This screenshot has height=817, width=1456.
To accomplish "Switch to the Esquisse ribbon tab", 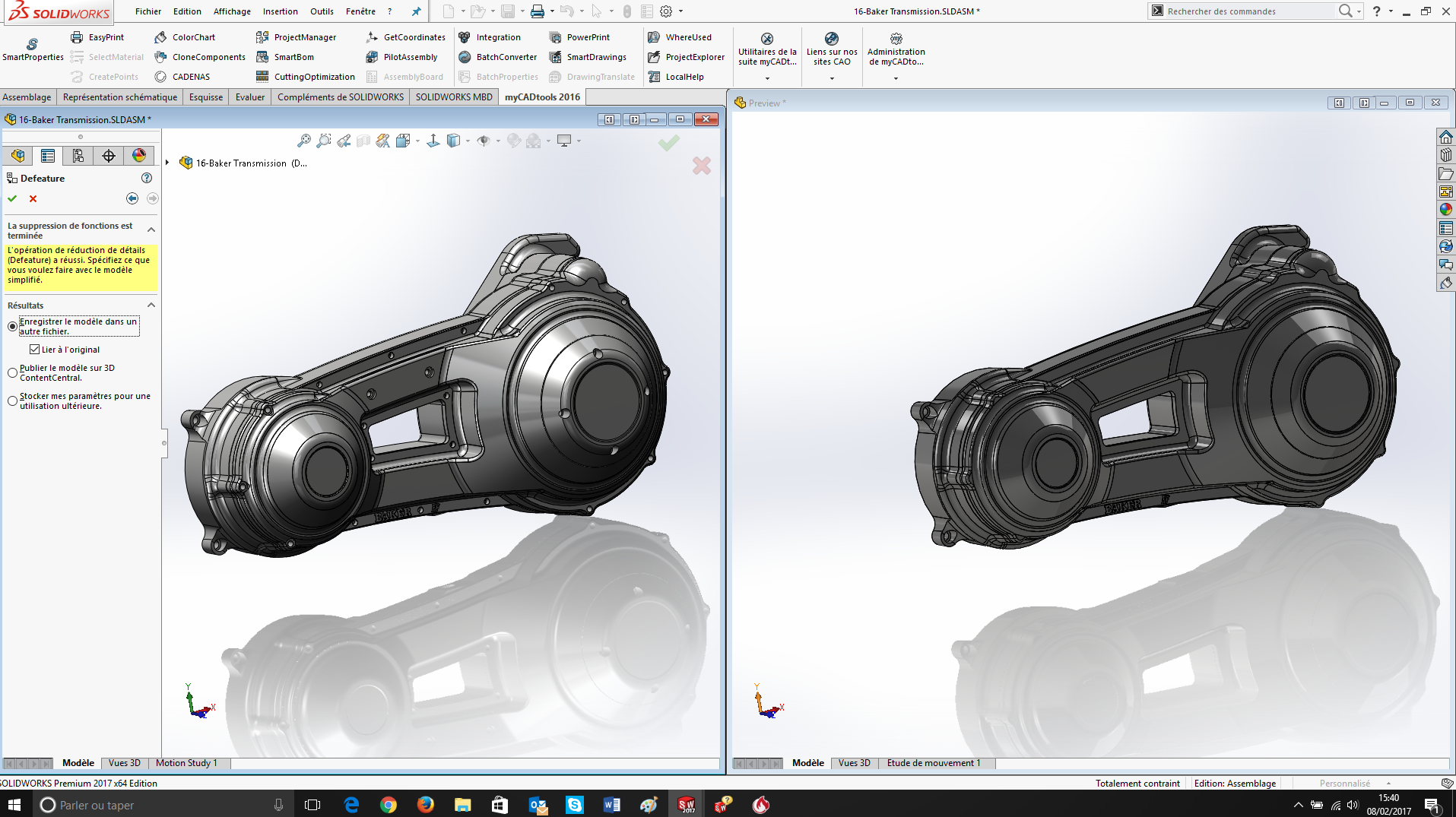I will click(x=206, y=97).
